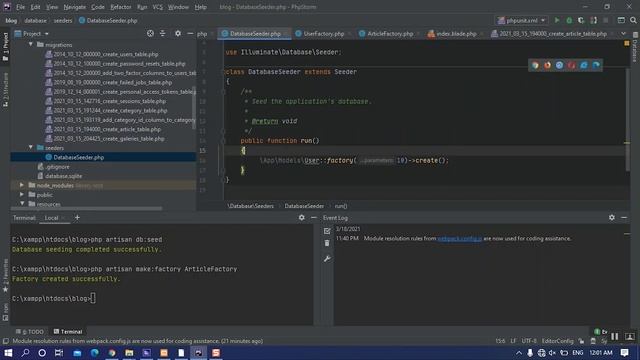Click the terminal command prompt input
640x360 pixels.
tap(93, 298)
